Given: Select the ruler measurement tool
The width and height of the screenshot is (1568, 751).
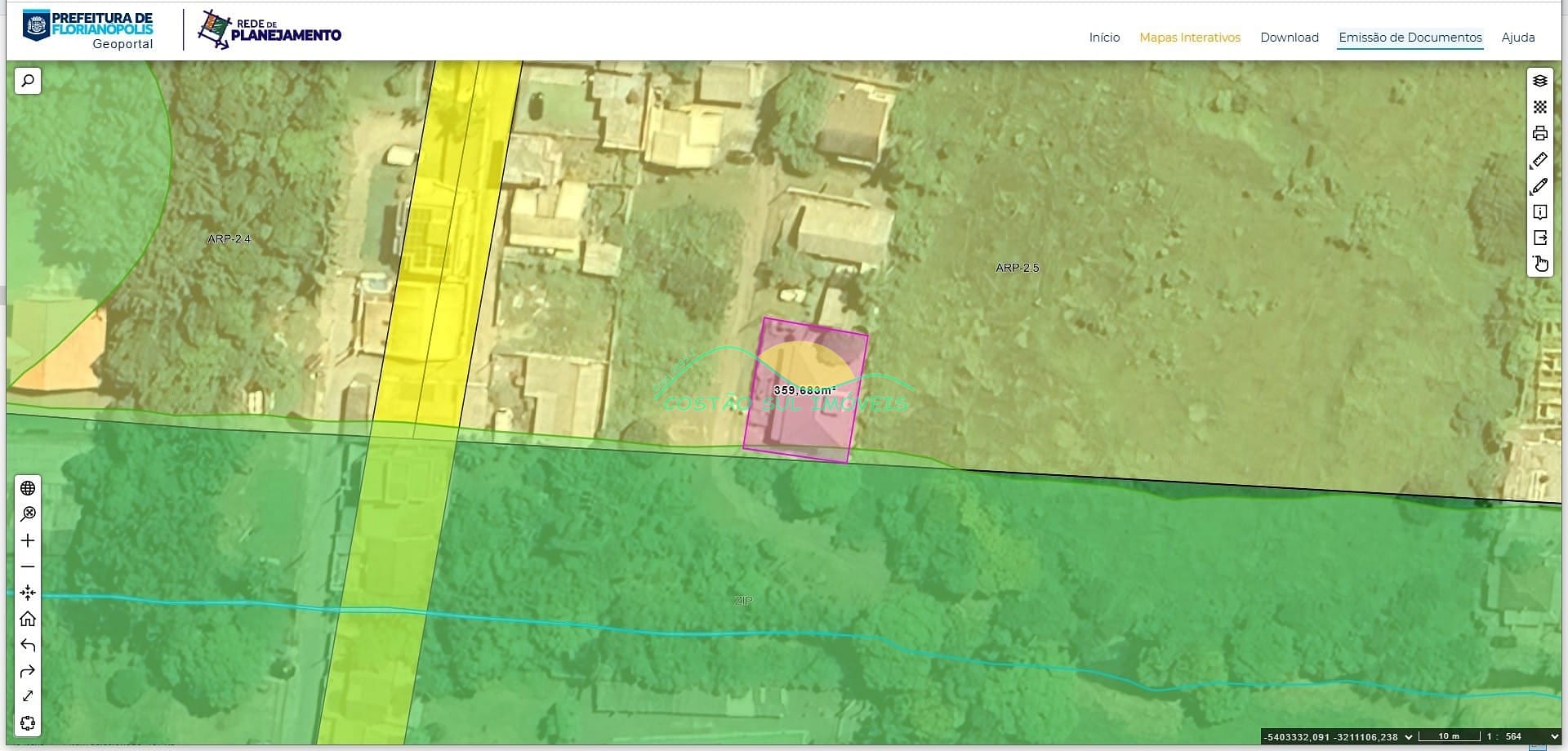Looking at the screenshot, I should 1539,160.
